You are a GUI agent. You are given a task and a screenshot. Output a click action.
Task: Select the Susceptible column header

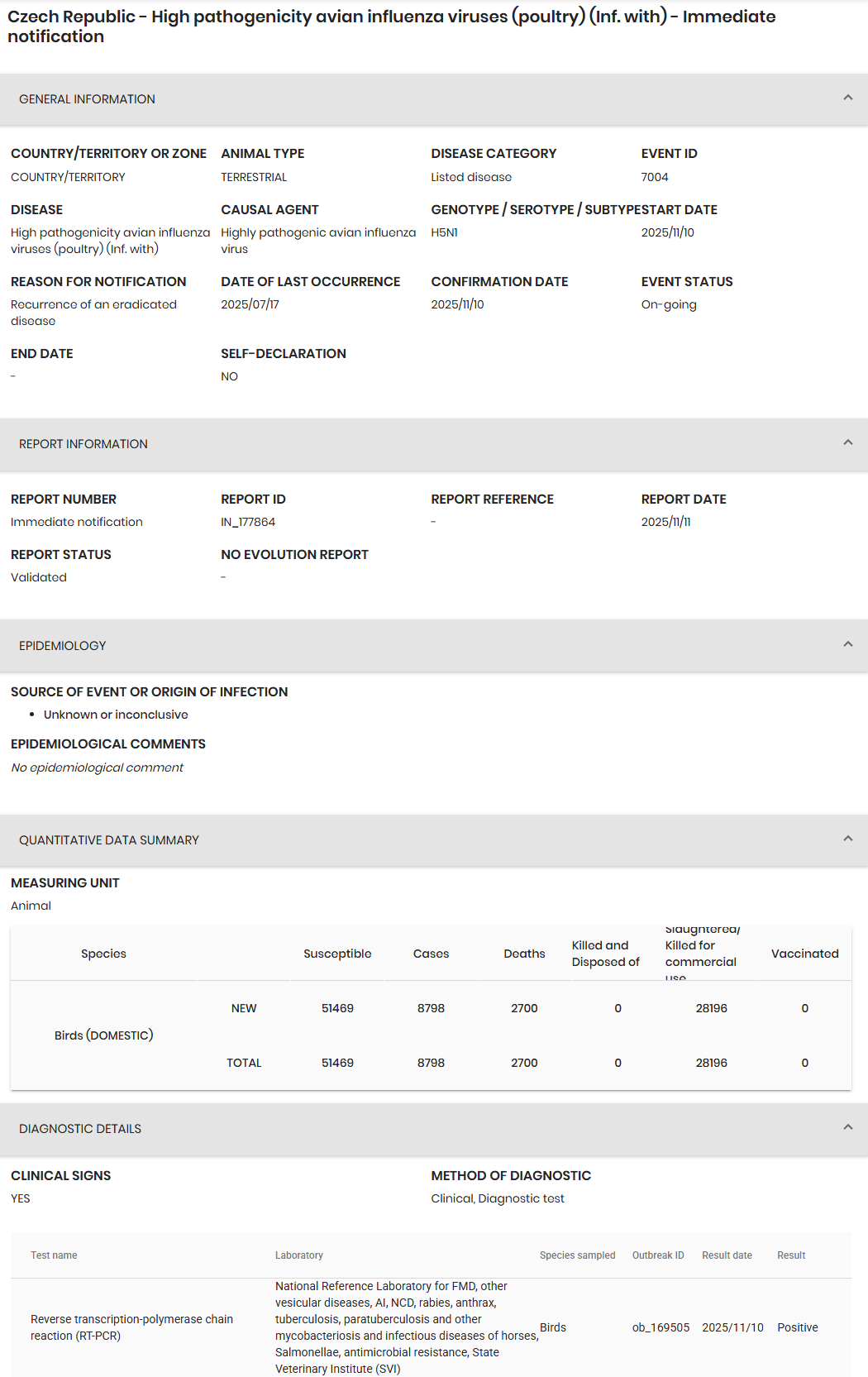[337, 954]
